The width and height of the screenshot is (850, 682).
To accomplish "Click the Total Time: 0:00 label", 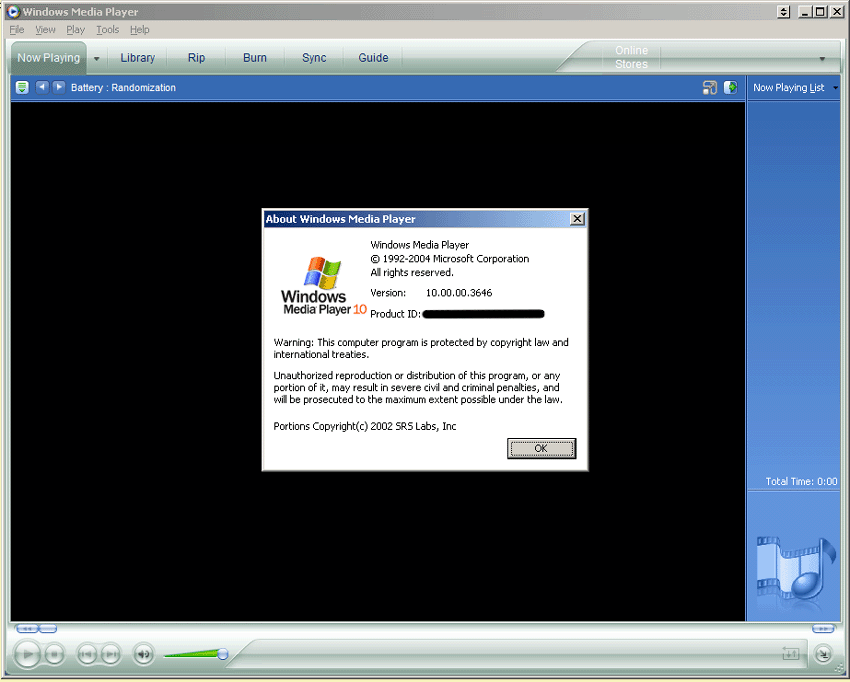I will click(801, 481).
